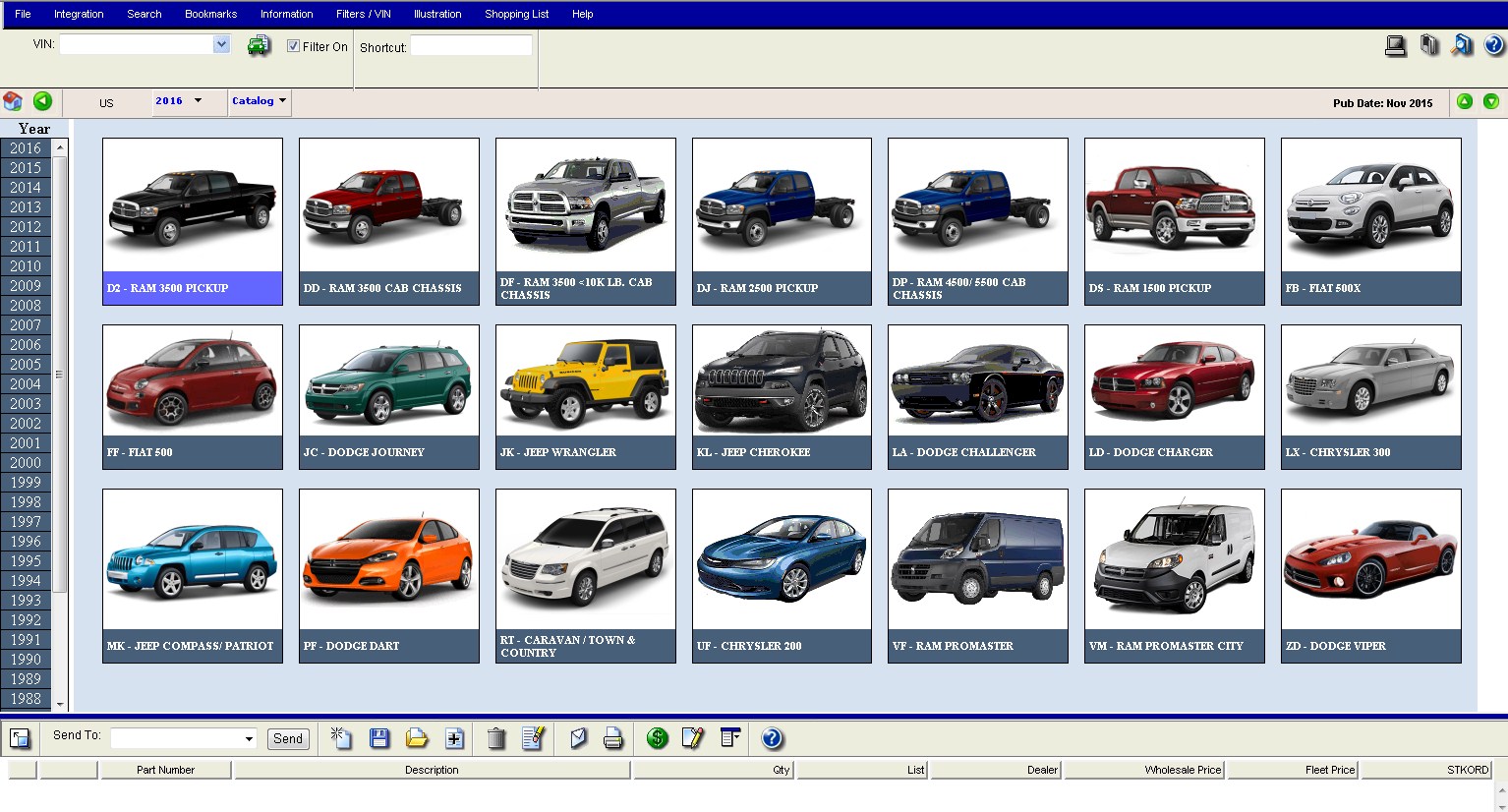Click the green down arrow navigation button

1491,101
